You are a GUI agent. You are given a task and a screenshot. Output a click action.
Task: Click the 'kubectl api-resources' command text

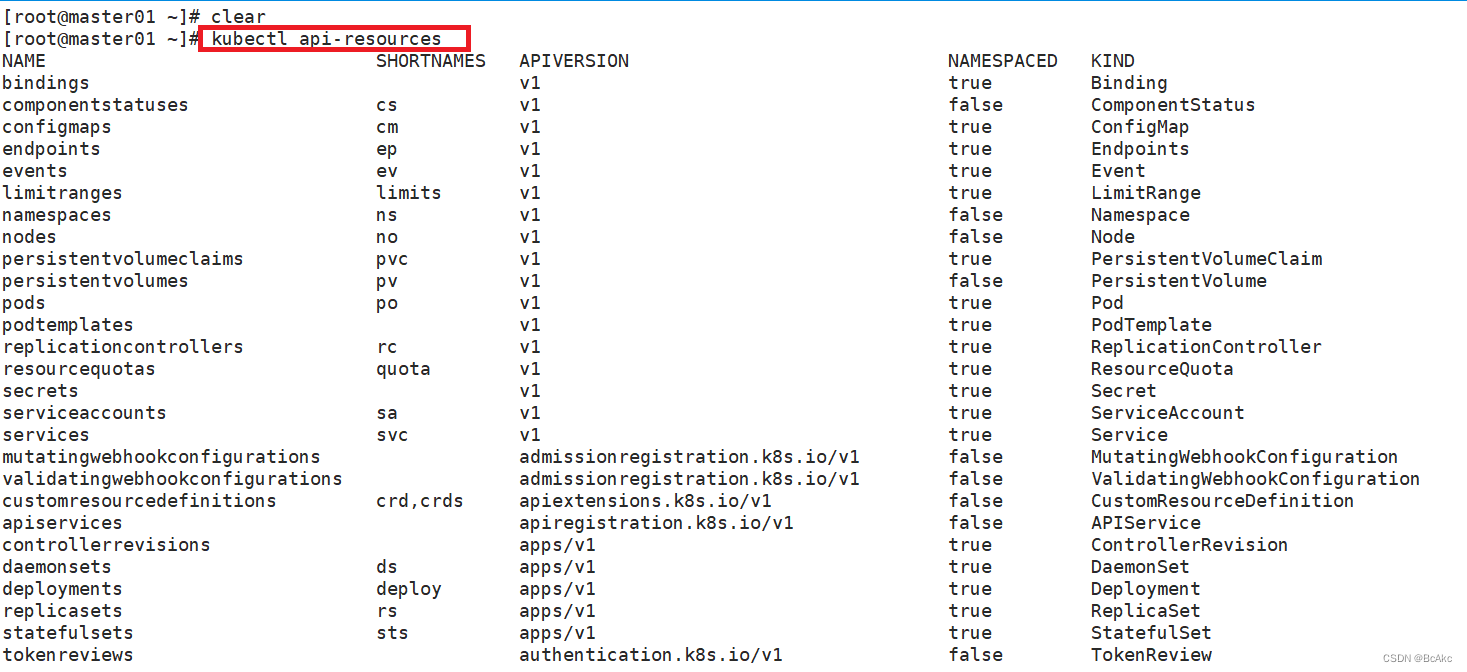point(326,39)
